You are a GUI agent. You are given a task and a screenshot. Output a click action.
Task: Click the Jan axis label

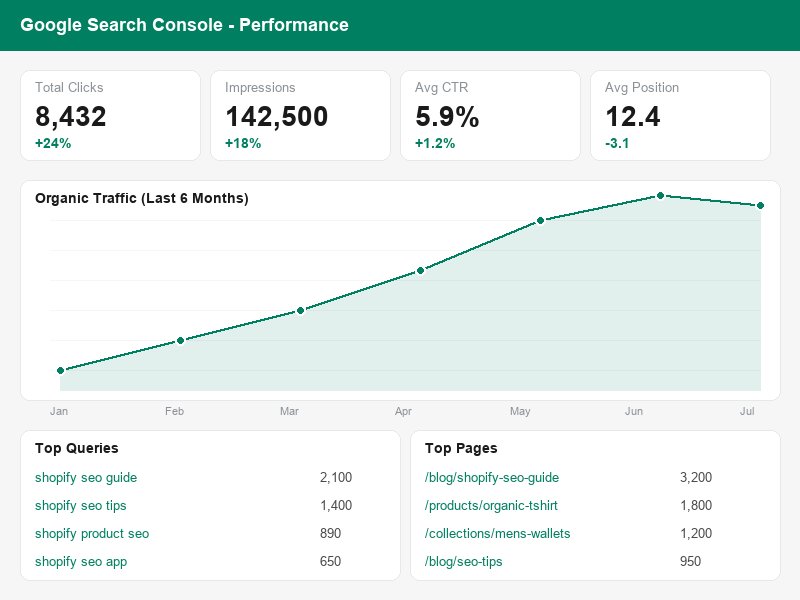59,411
